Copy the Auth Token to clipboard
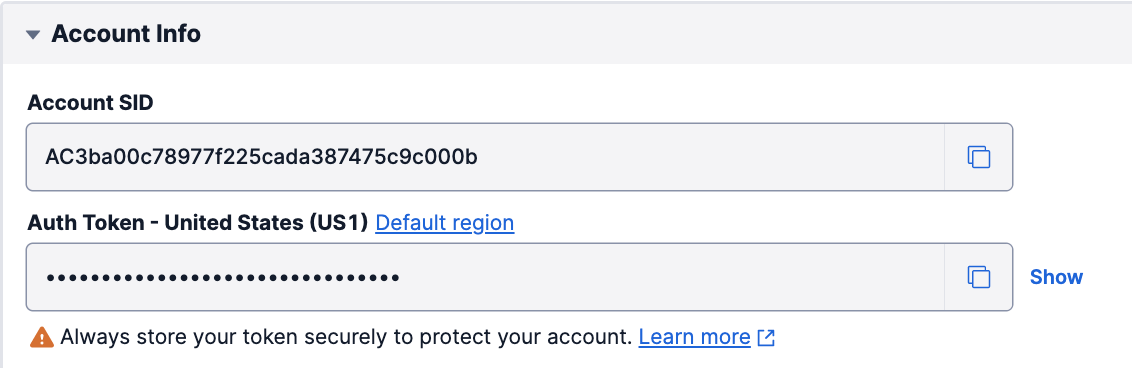Viewport: 1132px width, 368px height. [x=978, y=277]
